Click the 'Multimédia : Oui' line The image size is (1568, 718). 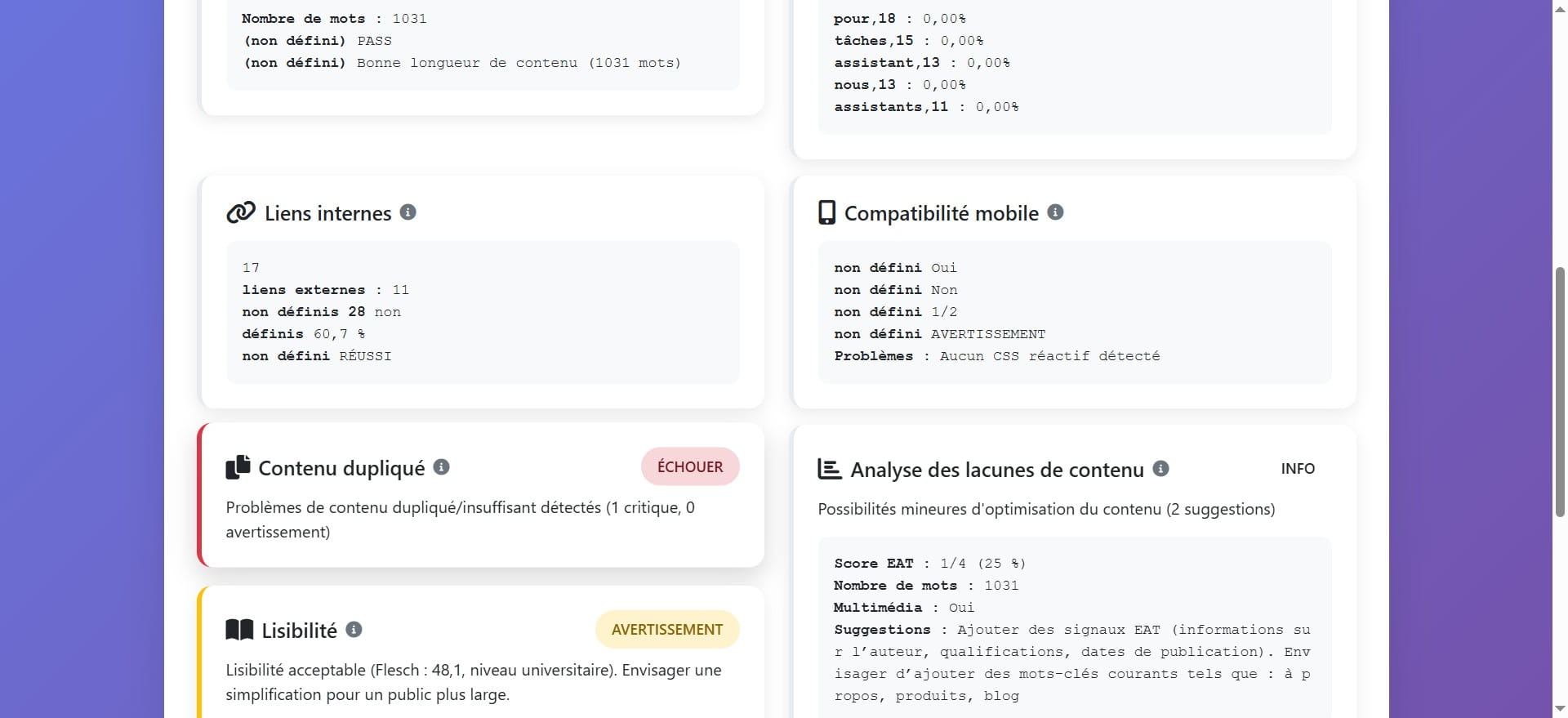pyautogui.click(x=904, y=607)
